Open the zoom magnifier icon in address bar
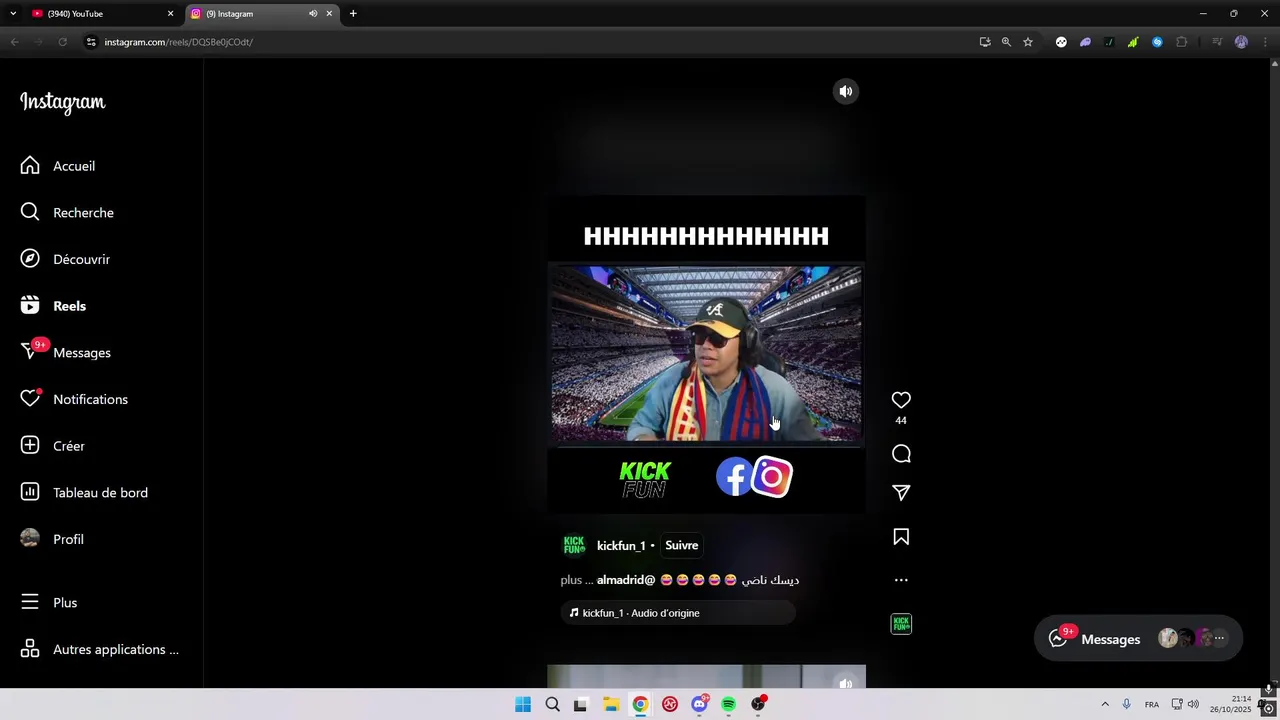 tap(1006, 42)
